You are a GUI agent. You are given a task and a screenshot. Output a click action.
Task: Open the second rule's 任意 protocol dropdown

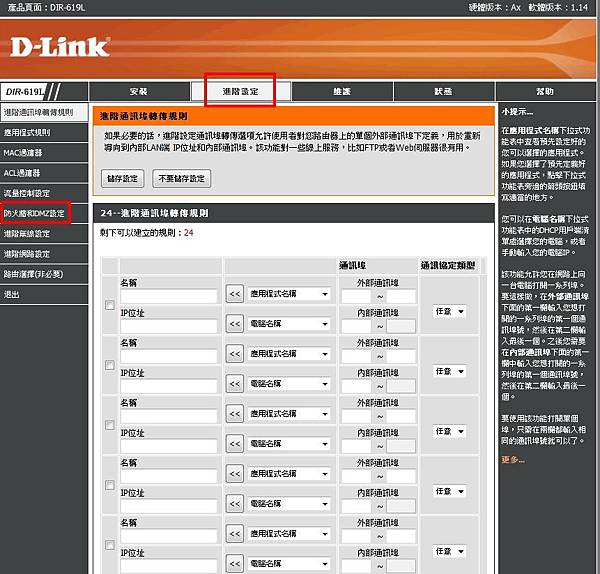click(450, 372)
